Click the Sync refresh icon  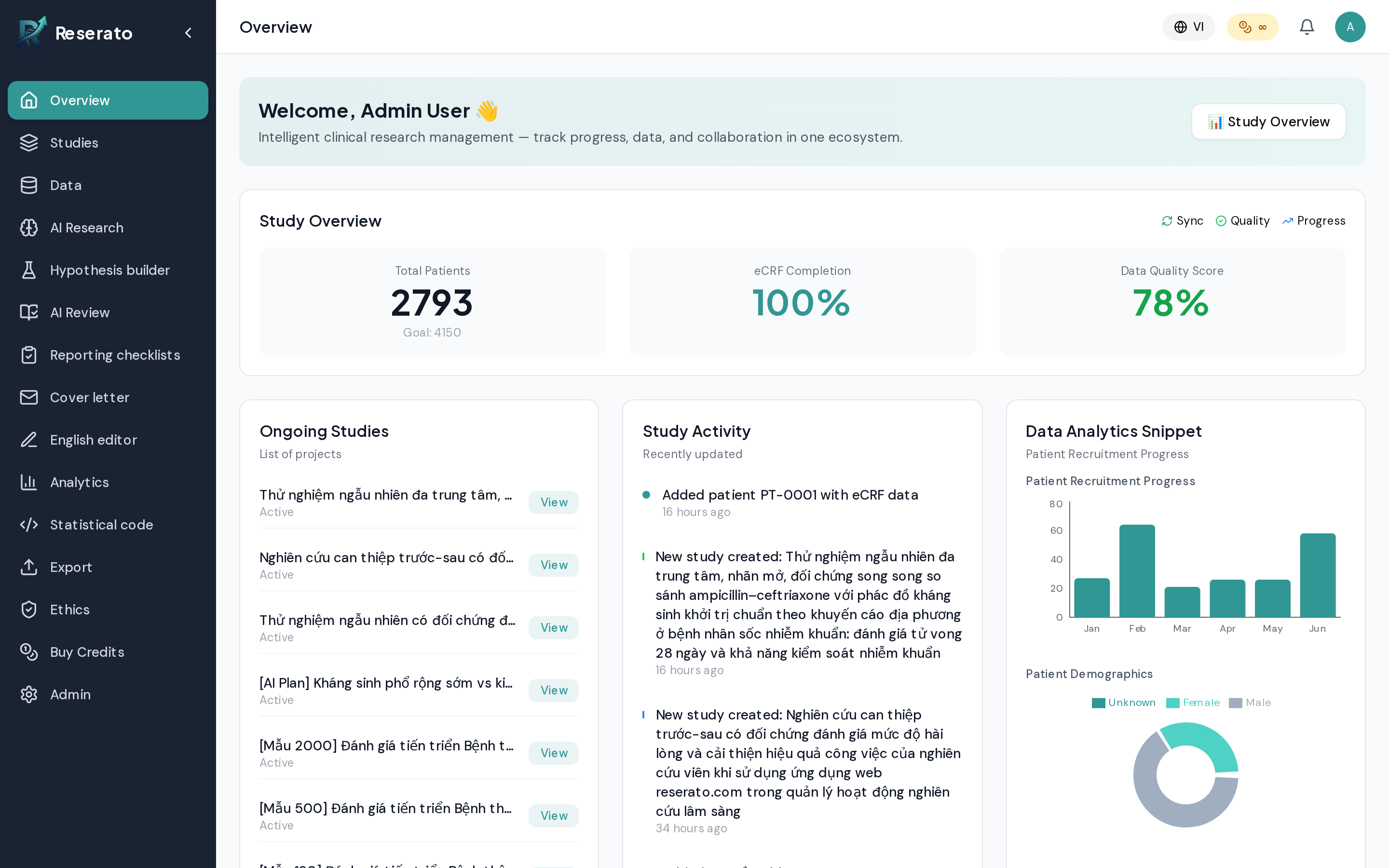(1167, 221)
